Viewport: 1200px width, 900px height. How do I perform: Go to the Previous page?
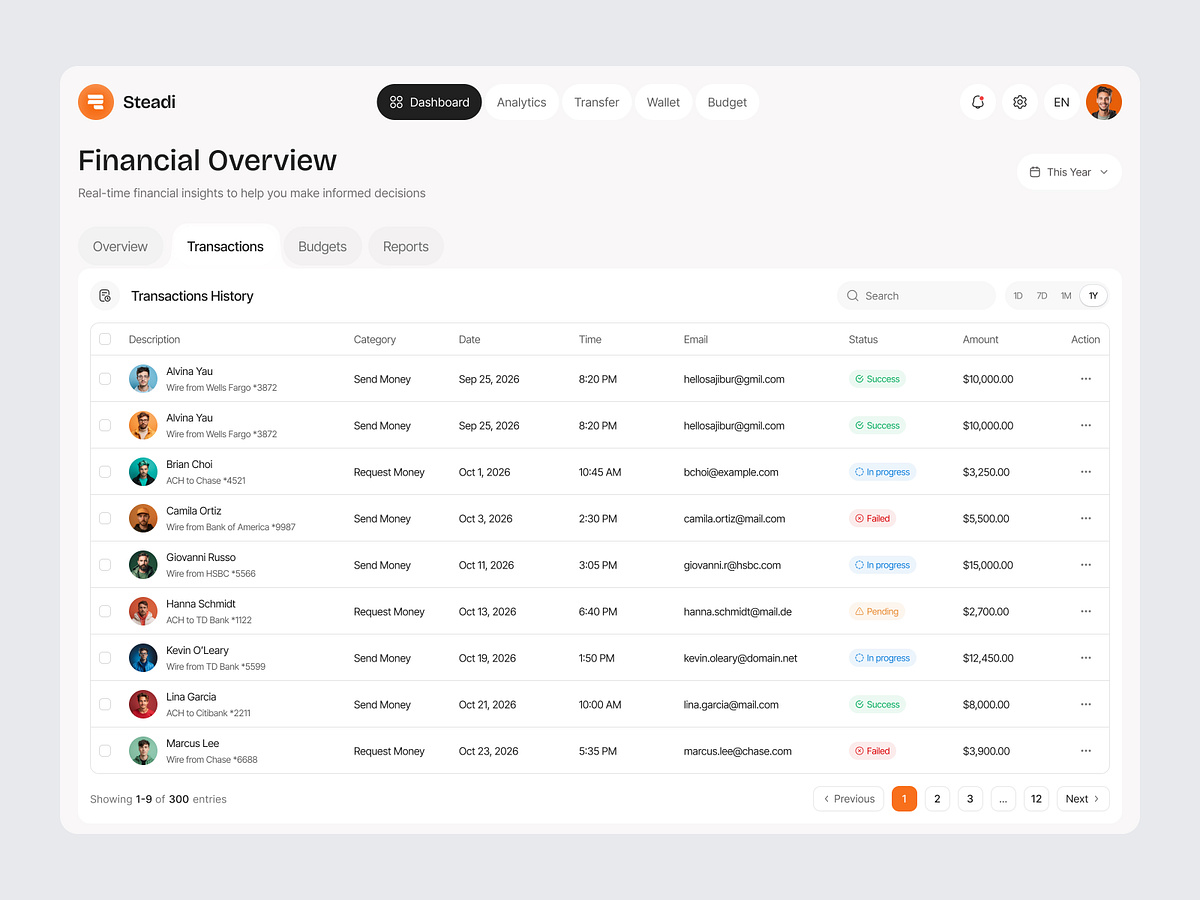tap(849, 799)
